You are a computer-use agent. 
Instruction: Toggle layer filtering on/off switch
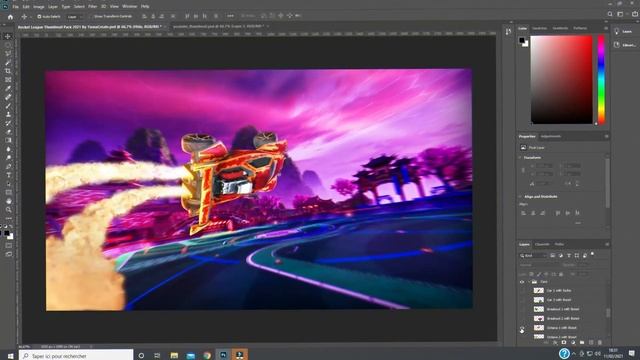593,254
